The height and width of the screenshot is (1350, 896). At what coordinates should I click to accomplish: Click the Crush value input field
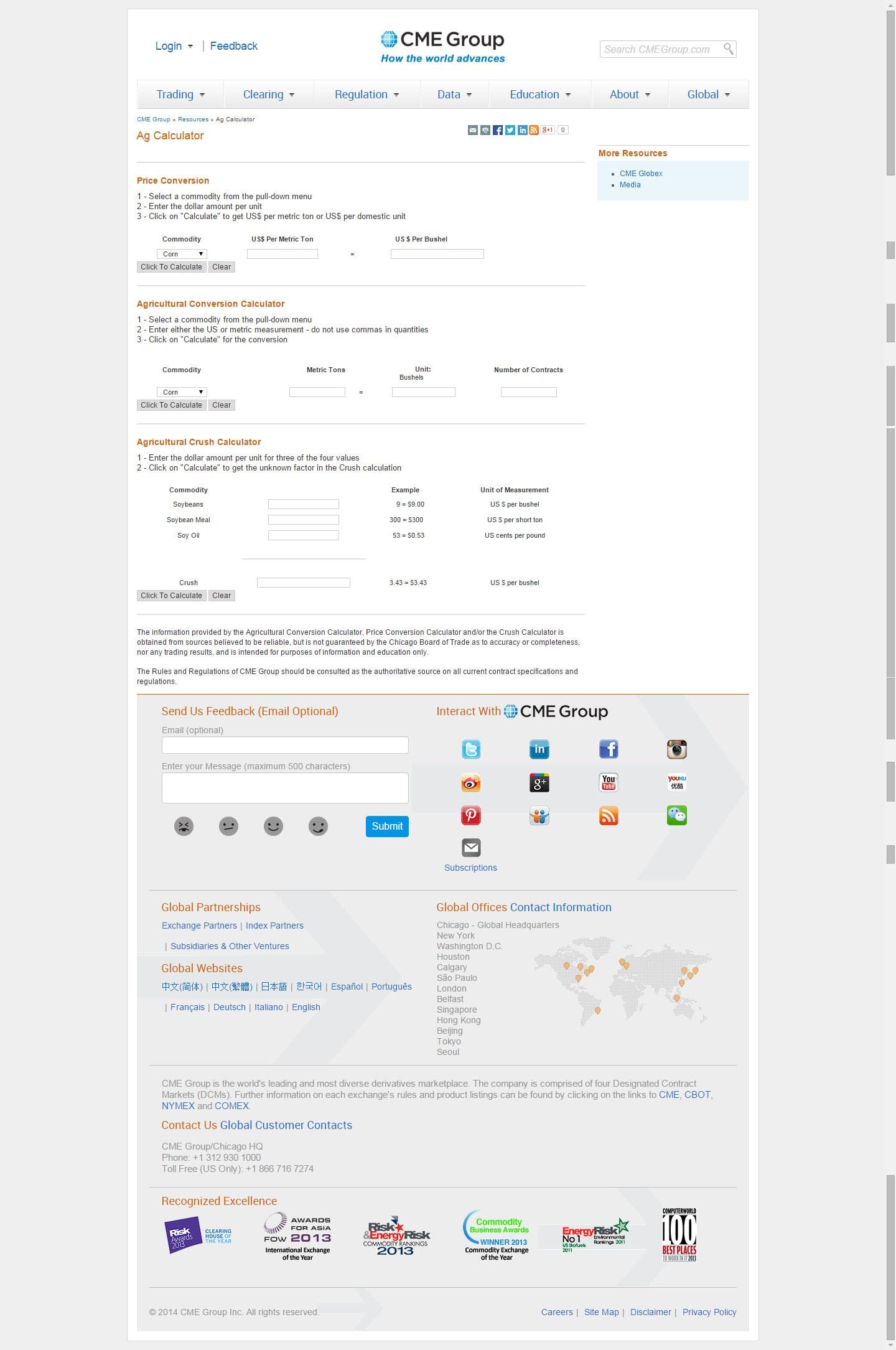coord(304,583)
